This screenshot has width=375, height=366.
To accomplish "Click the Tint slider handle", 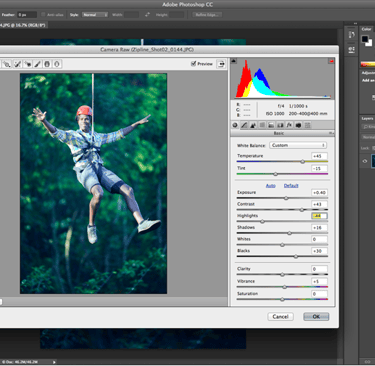I will coord(276,174).
